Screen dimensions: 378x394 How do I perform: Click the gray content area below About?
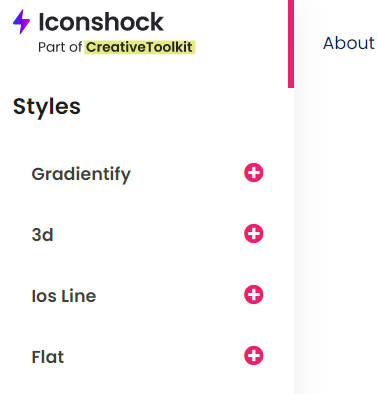click(336, 233)
